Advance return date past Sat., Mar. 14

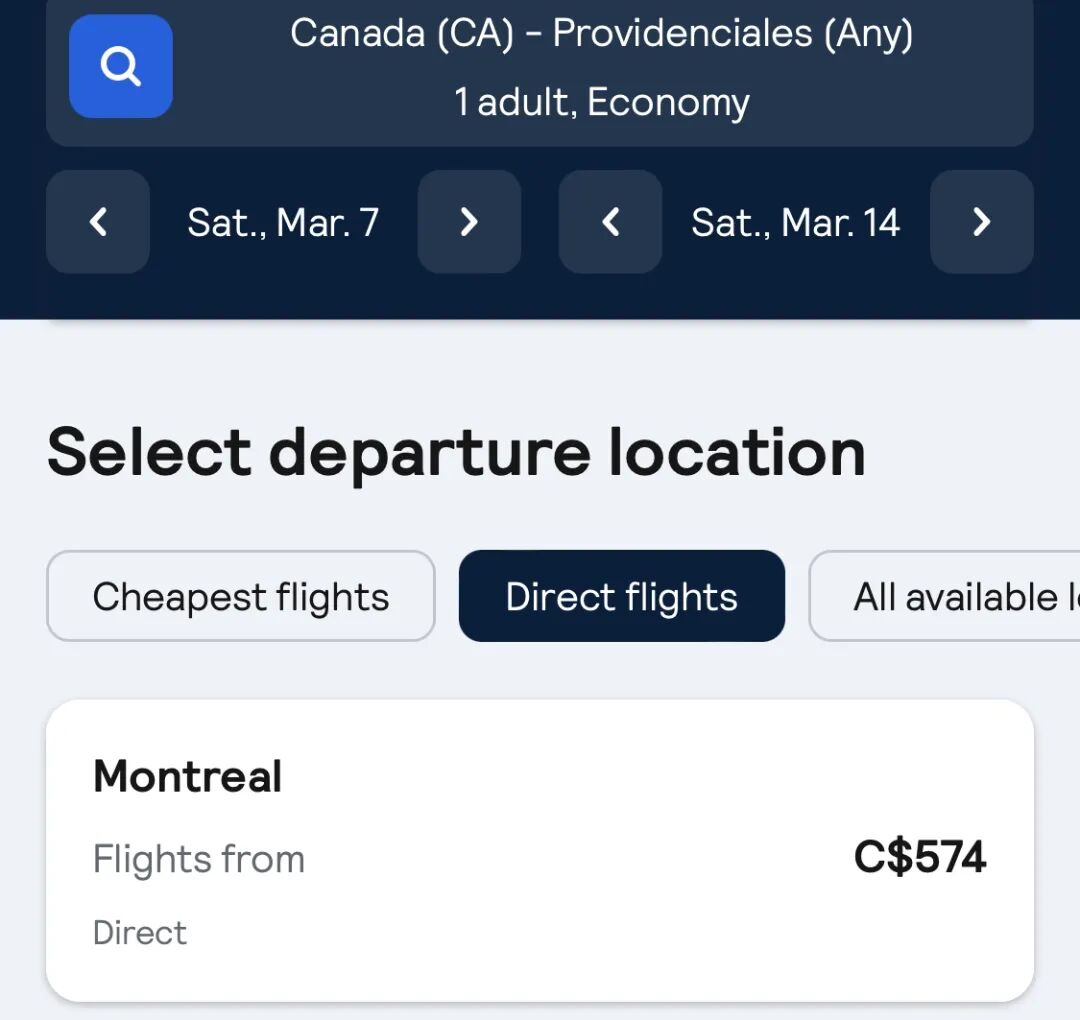pos(981,222)
